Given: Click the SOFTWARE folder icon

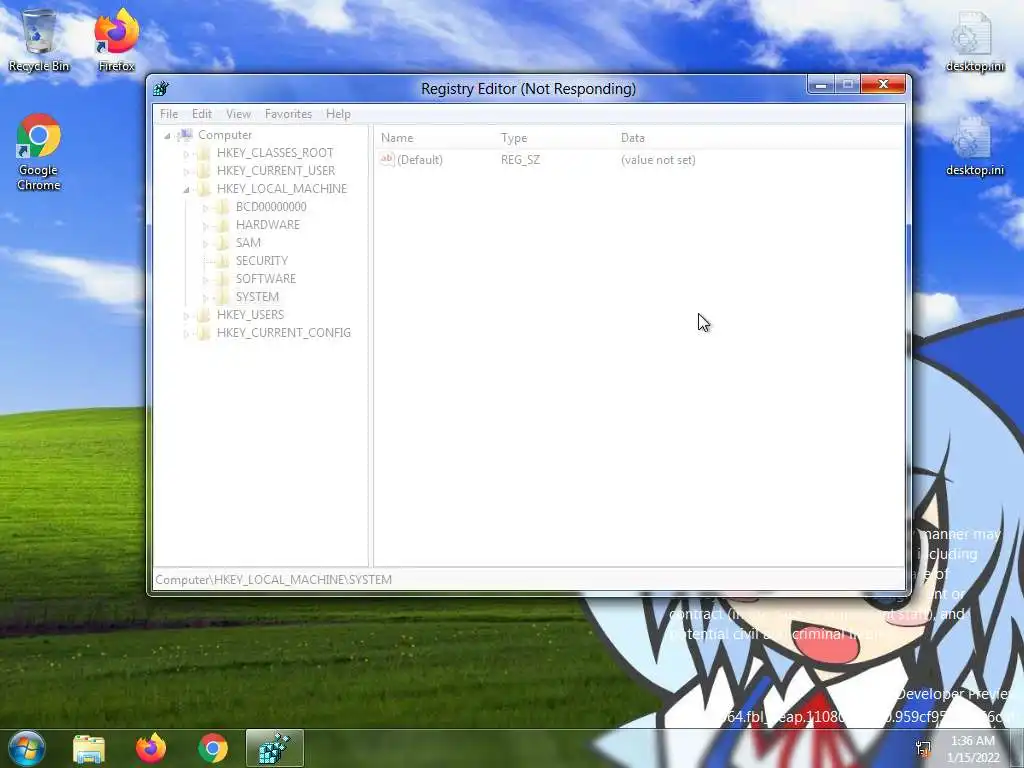Looking at the screenshot, I should point(223,279).
